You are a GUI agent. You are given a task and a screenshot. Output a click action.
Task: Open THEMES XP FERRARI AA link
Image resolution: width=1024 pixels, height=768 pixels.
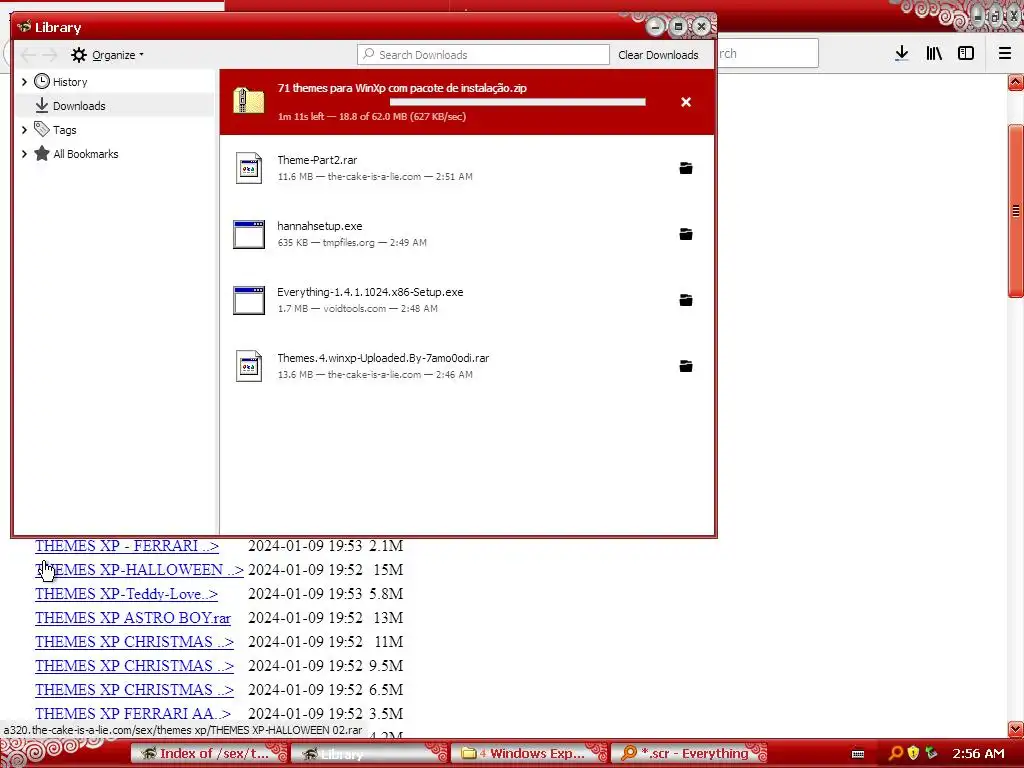click(x=133, y=714)
